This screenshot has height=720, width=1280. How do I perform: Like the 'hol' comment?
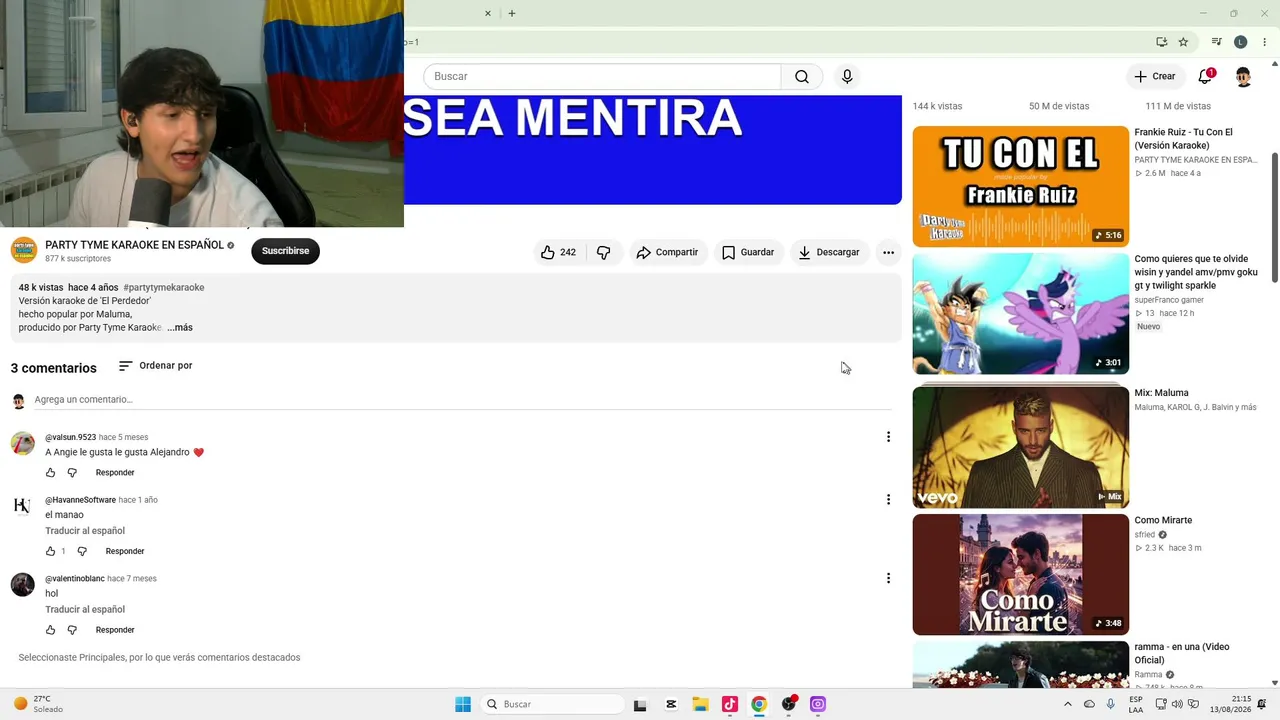51,630
